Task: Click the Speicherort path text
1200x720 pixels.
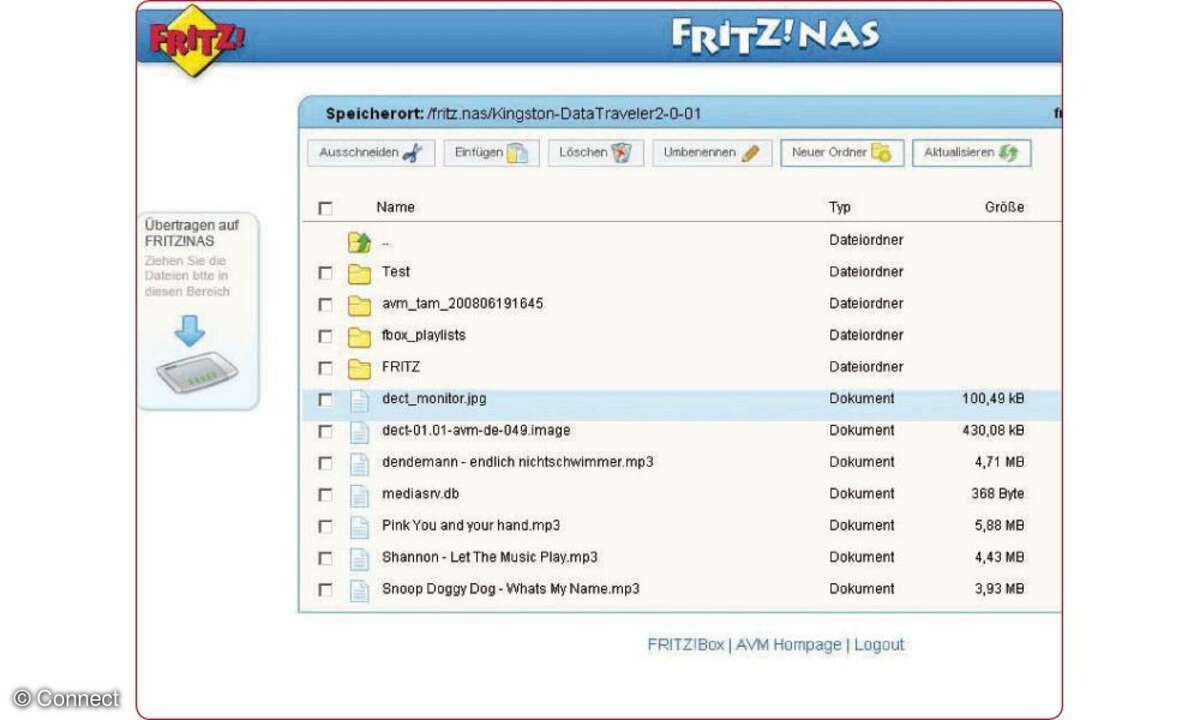Action: coord(513,114)
